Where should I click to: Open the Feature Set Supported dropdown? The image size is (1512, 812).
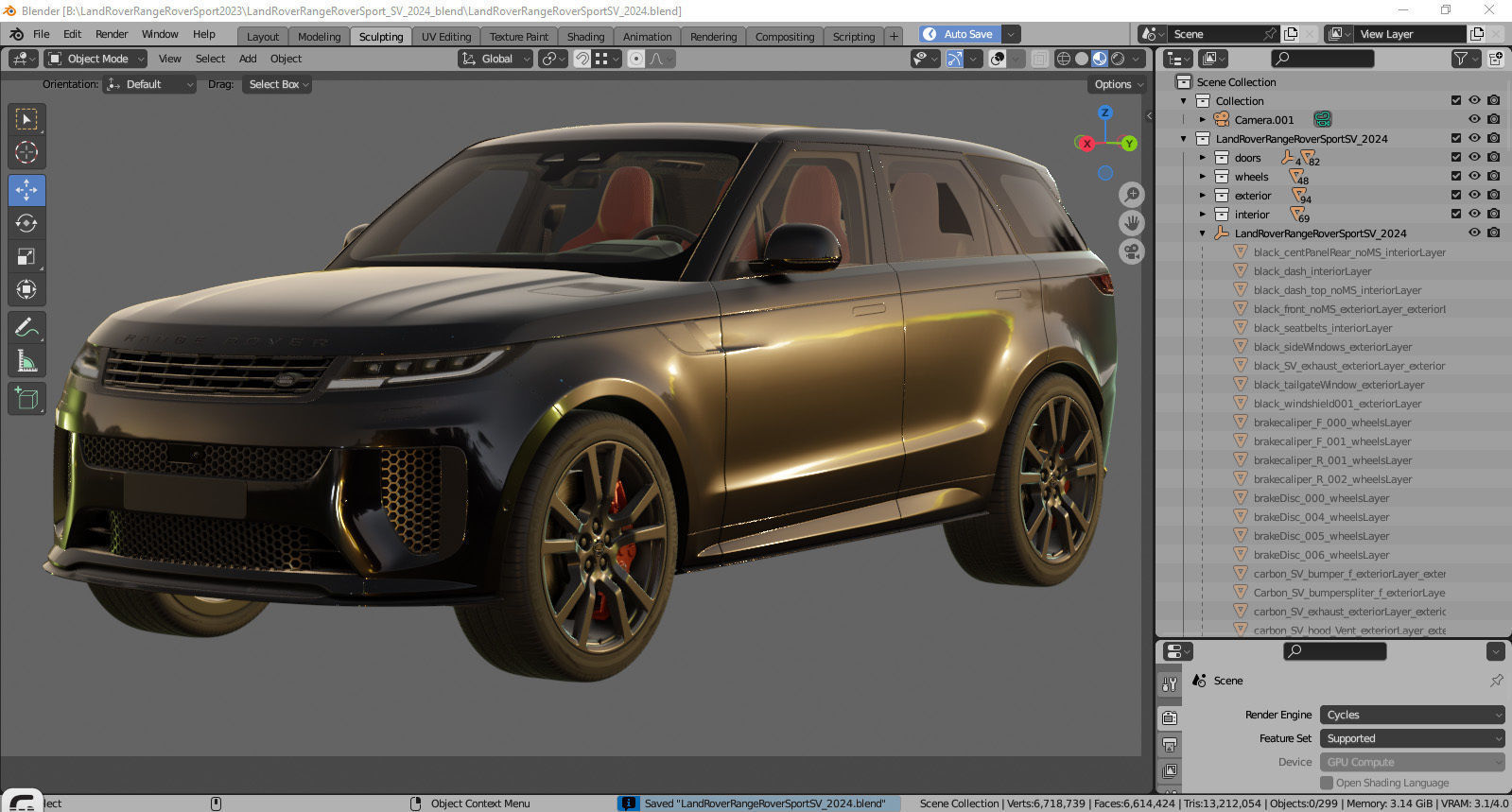pyautogui.click(x=1413, y=738)
